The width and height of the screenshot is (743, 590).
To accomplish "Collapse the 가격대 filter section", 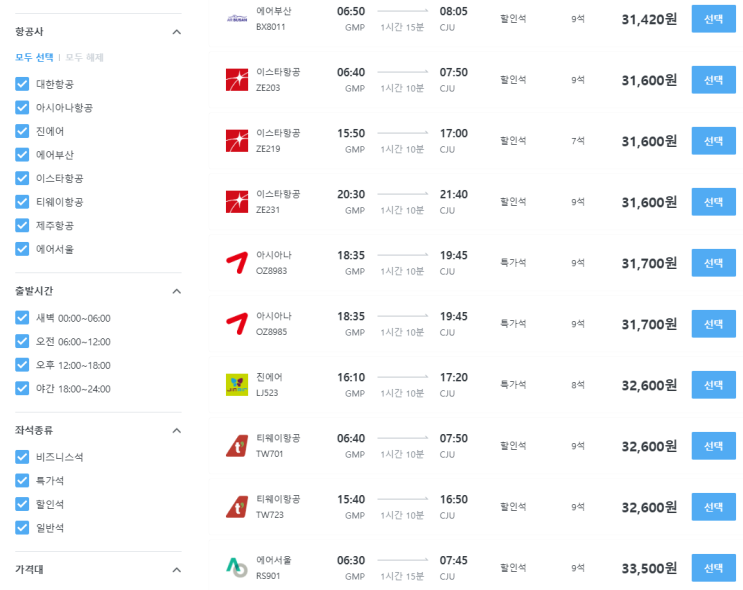I will click(177, 570).
